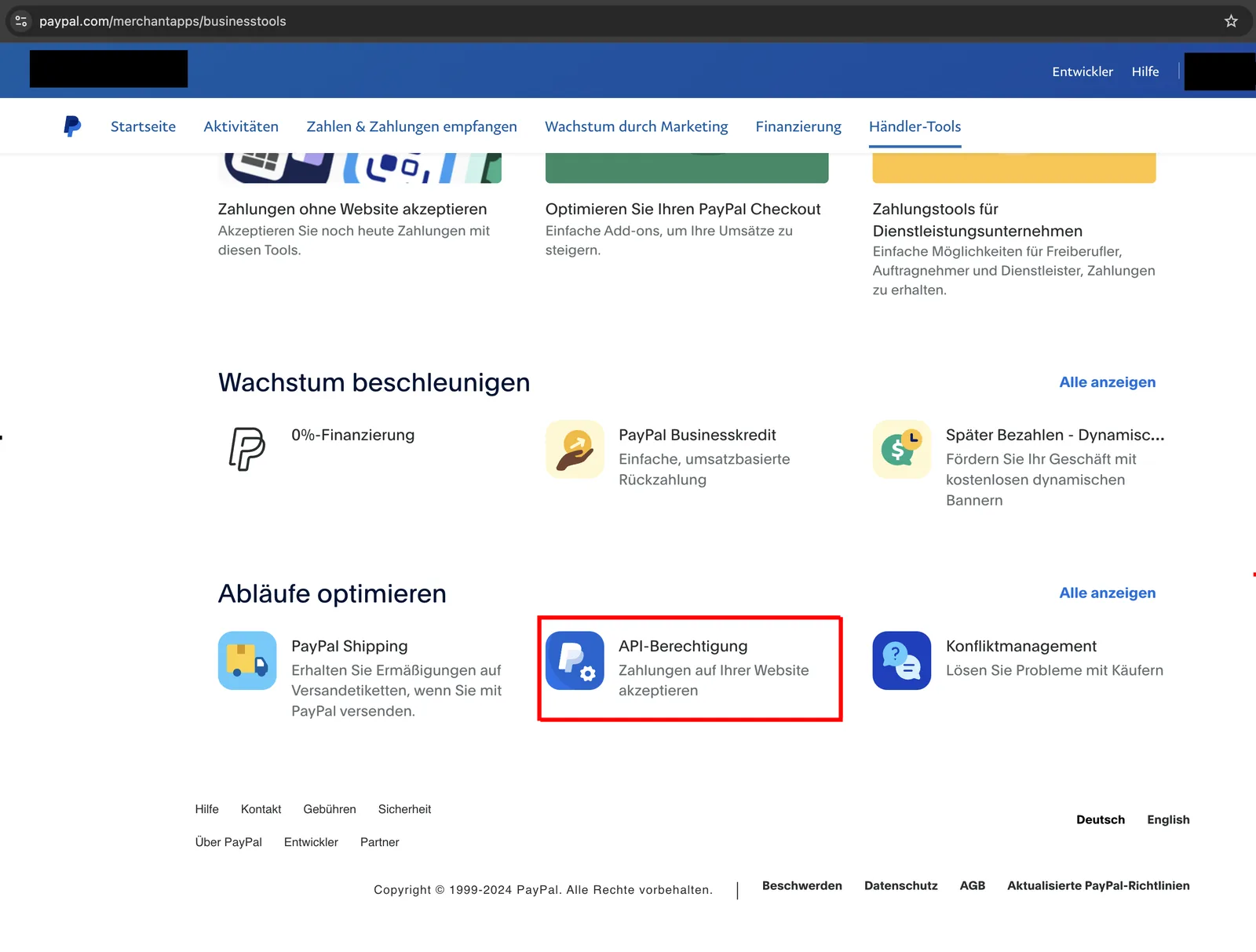Open the Konfliktmanagement title

pyautogui.click(x=1020, y=646)
